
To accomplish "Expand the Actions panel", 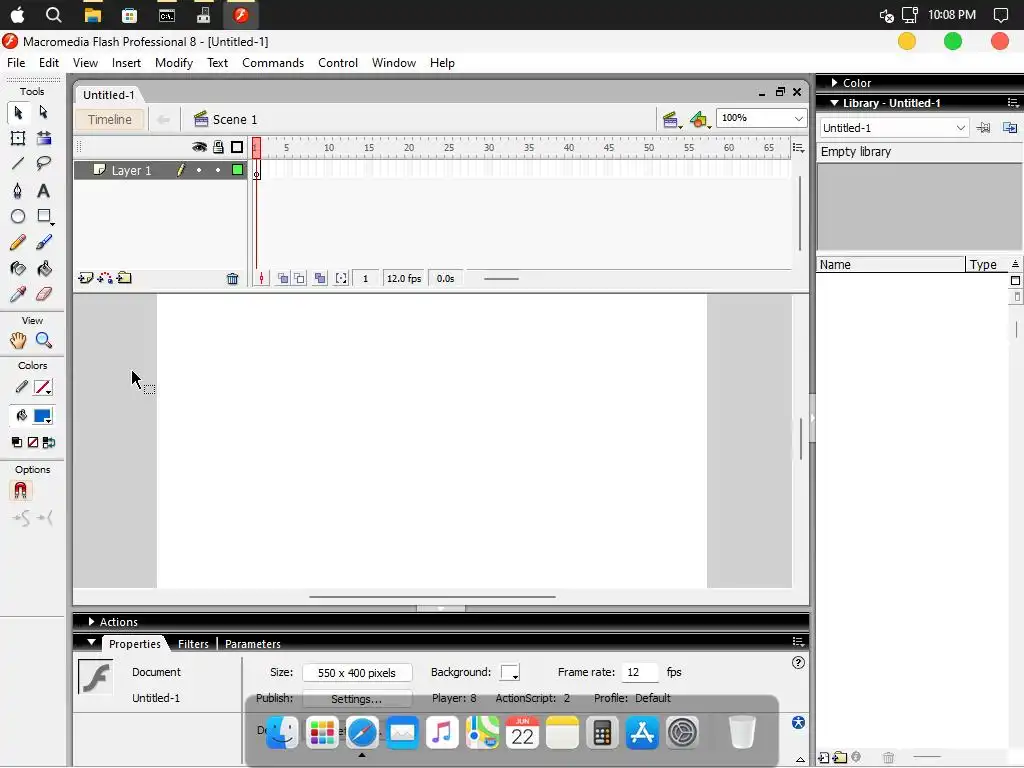I will pos(91,622).
